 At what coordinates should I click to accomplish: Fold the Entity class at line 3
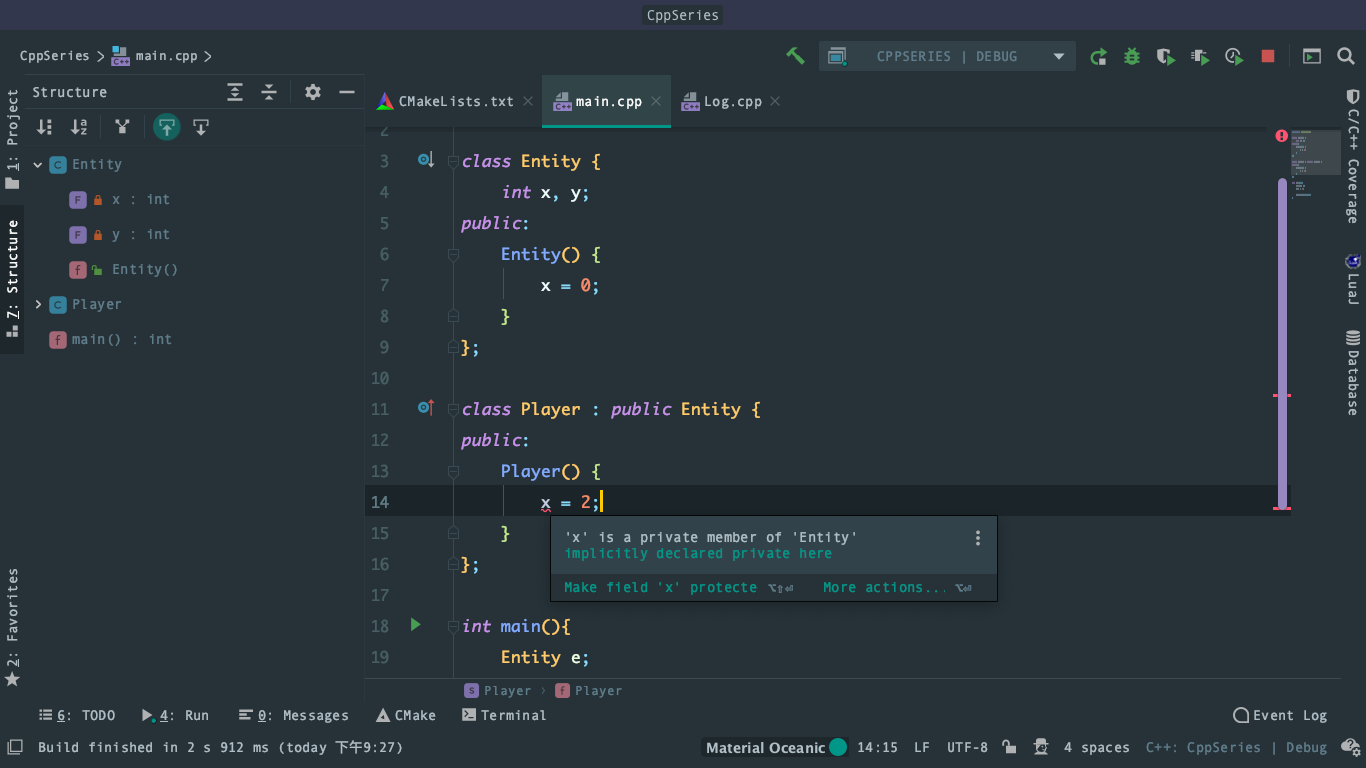(453, 161)
